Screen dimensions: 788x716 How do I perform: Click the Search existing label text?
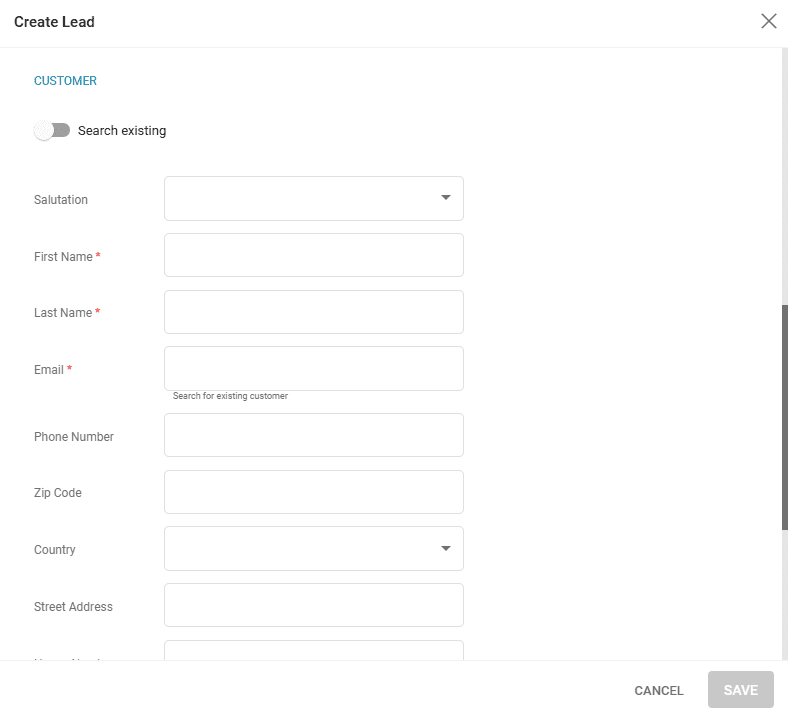coord(122,131)
